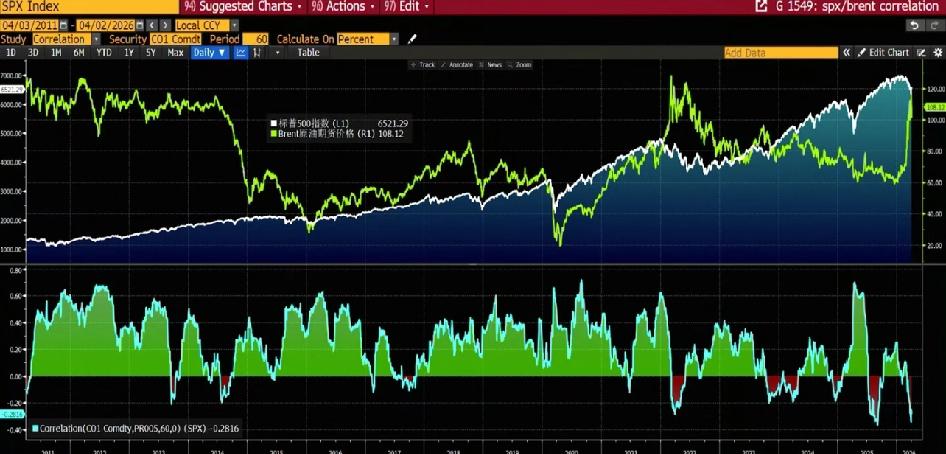Expand the Study Correlation dropdown
The height and width of the screenshot is (454, 946).
pyautogui.click(x=97, y=39)
